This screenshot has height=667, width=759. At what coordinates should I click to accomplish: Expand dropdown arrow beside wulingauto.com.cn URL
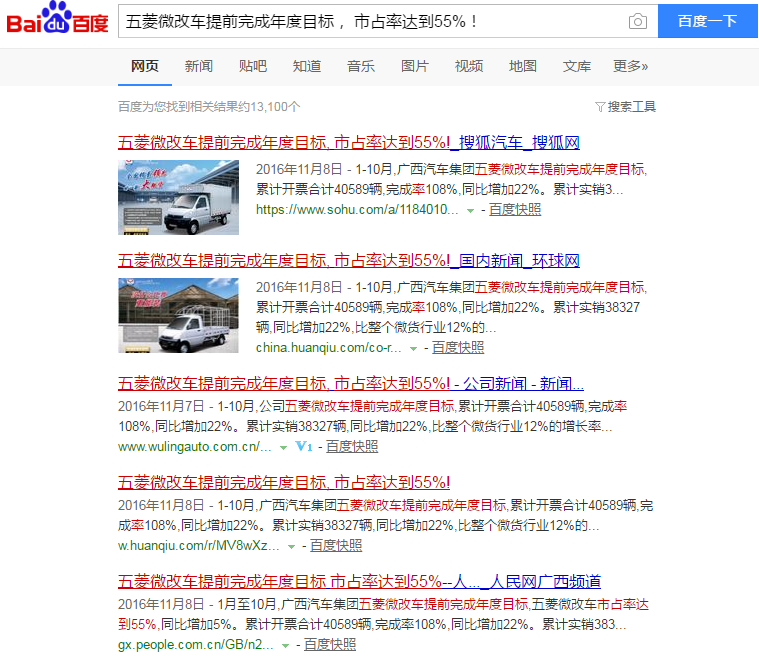coord(283,447)
